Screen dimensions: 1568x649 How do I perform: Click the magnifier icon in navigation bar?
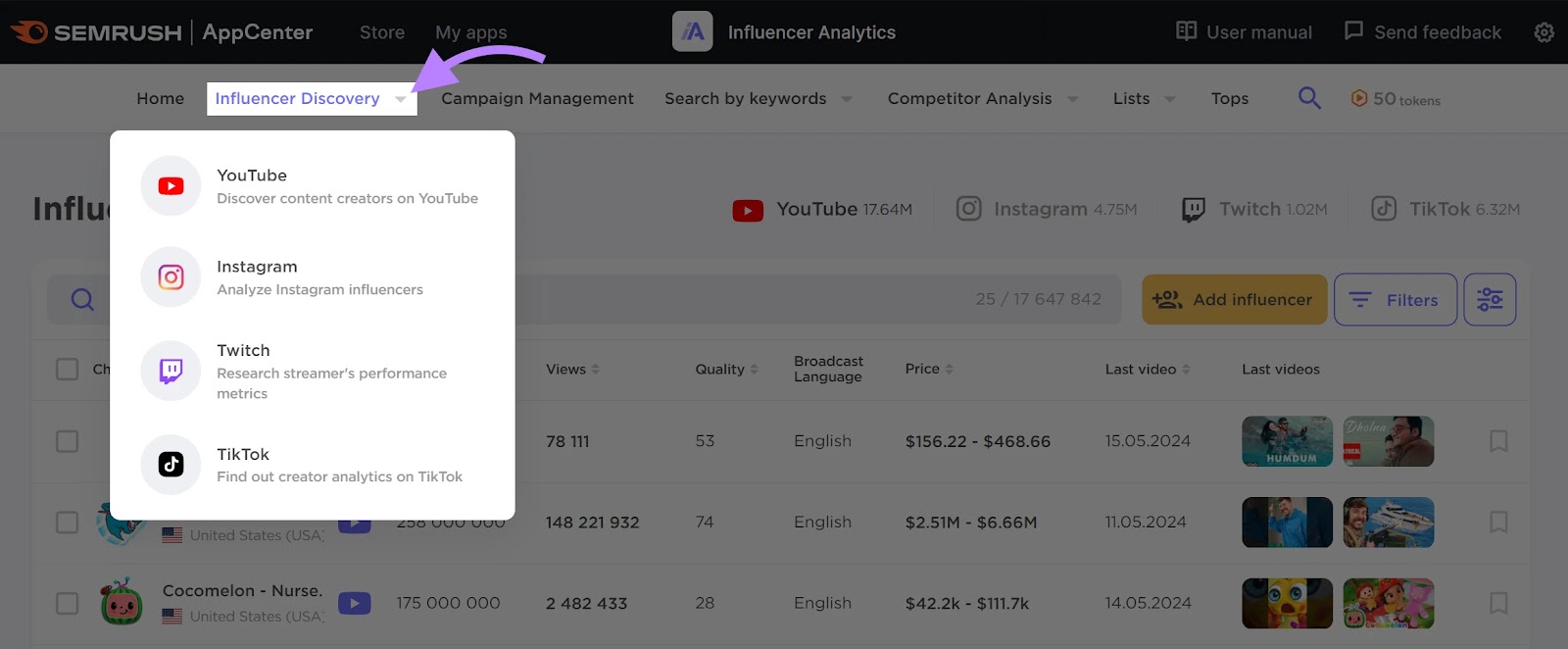pos(1309,98)
